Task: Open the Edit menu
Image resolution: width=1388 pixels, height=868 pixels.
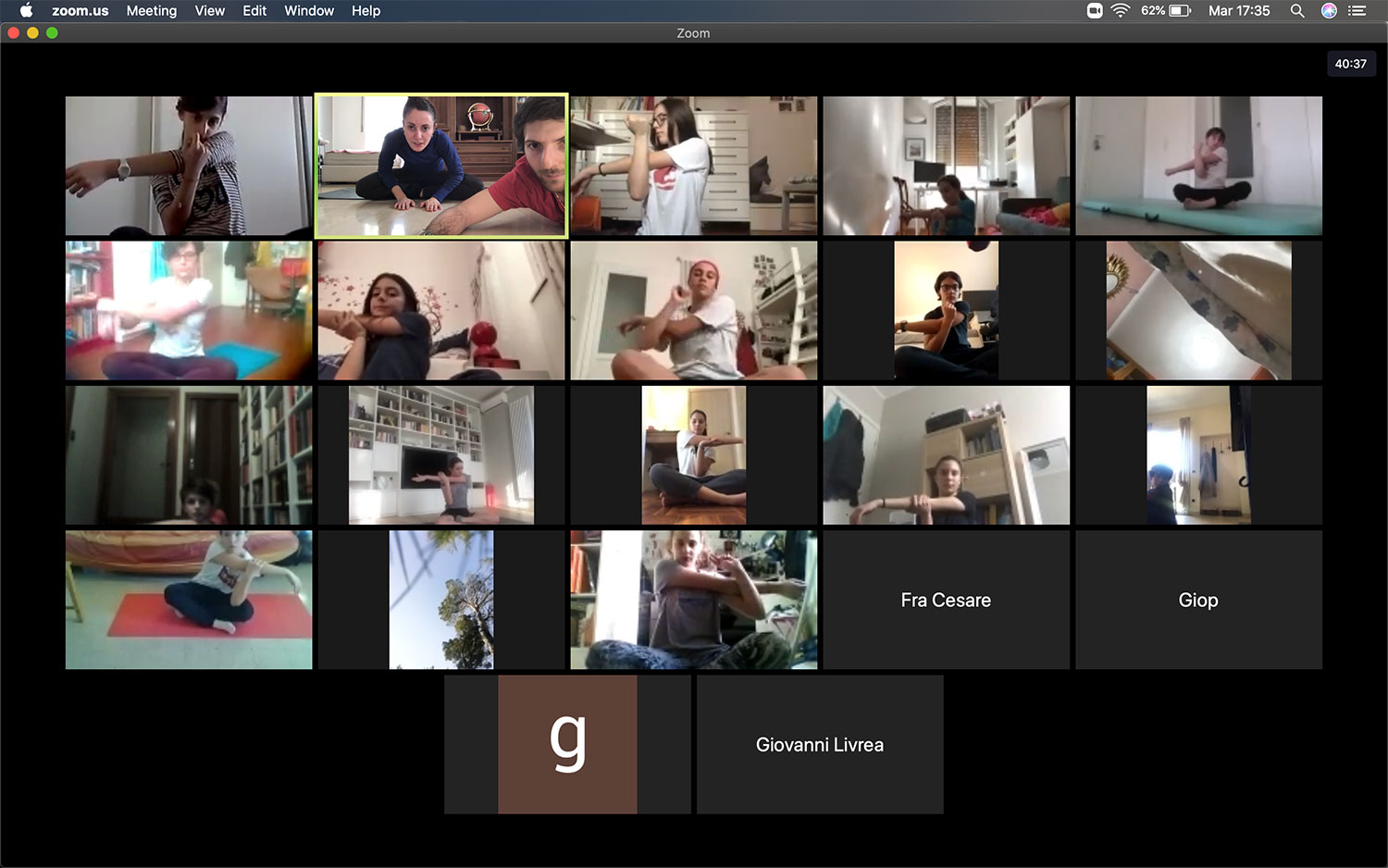Action: (254, 10)
